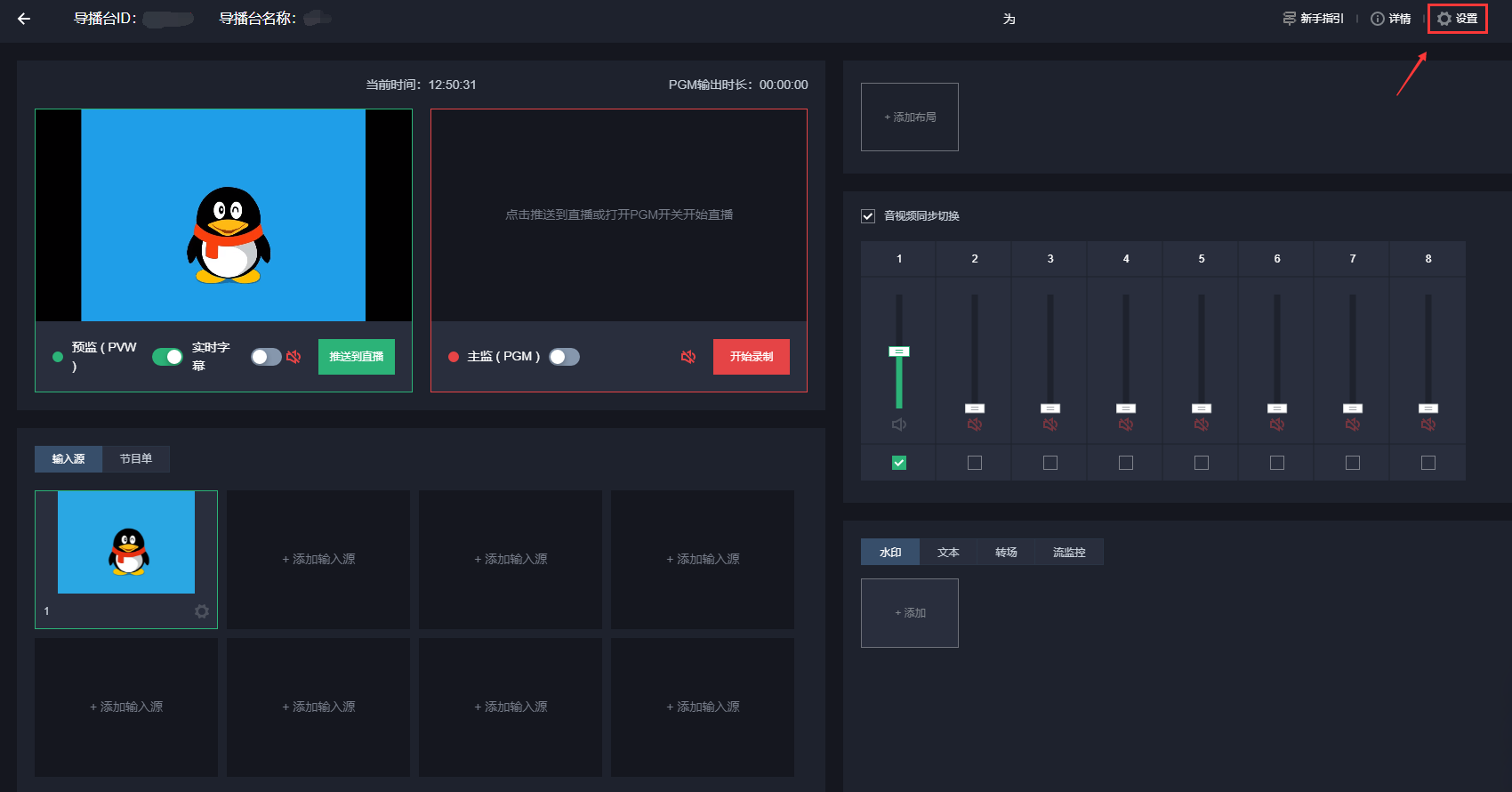Open the 详情 details info
The image size is (1512, 792).
coord(1391,19)
